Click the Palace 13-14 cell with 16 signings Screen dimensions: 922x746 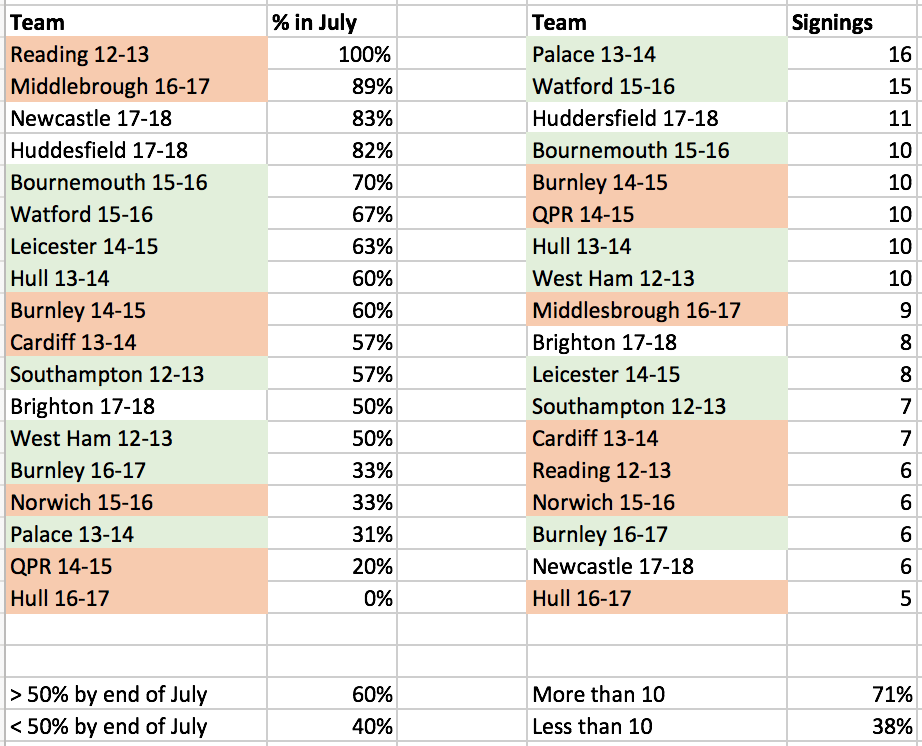(x=657, y=54)
